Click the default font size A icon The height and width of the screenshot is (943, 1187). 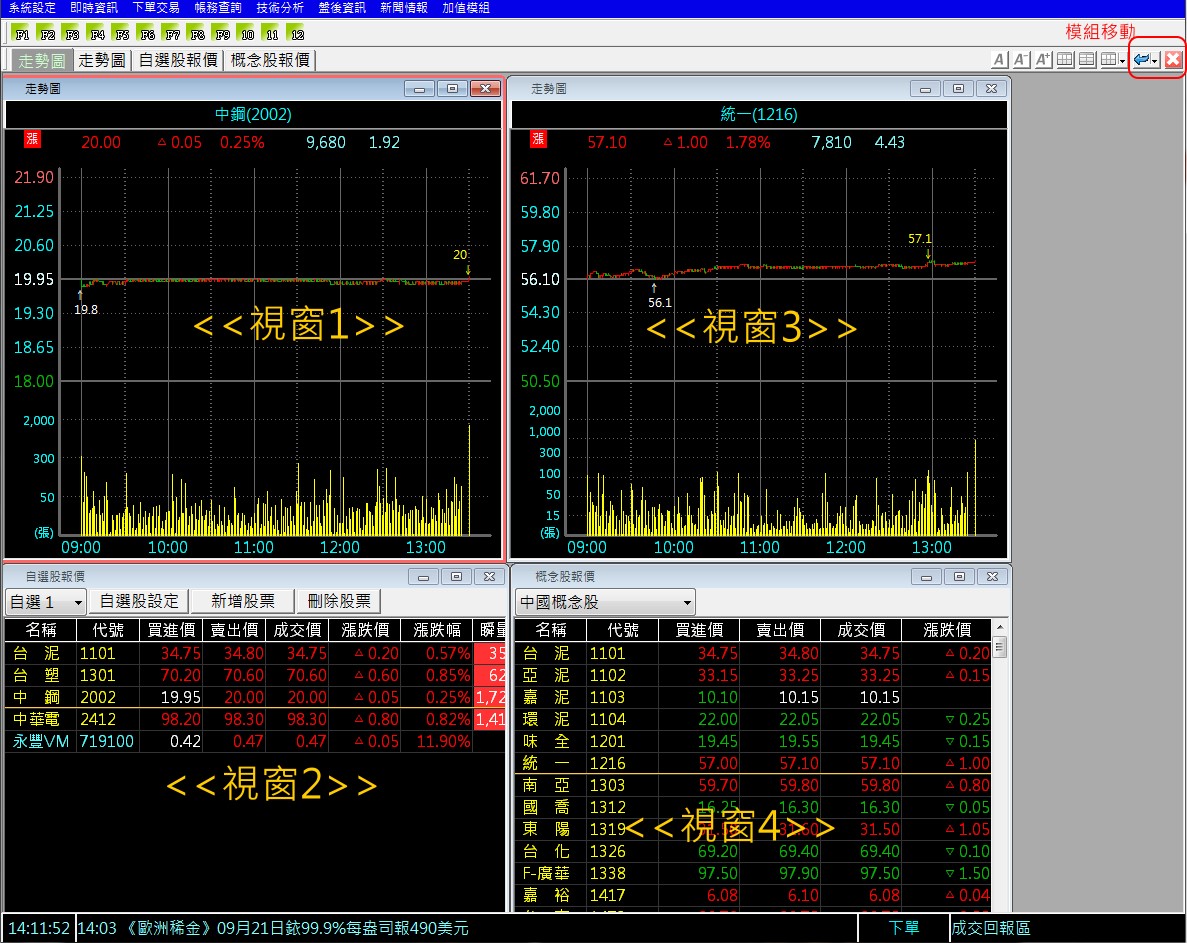tap(999, 59)
